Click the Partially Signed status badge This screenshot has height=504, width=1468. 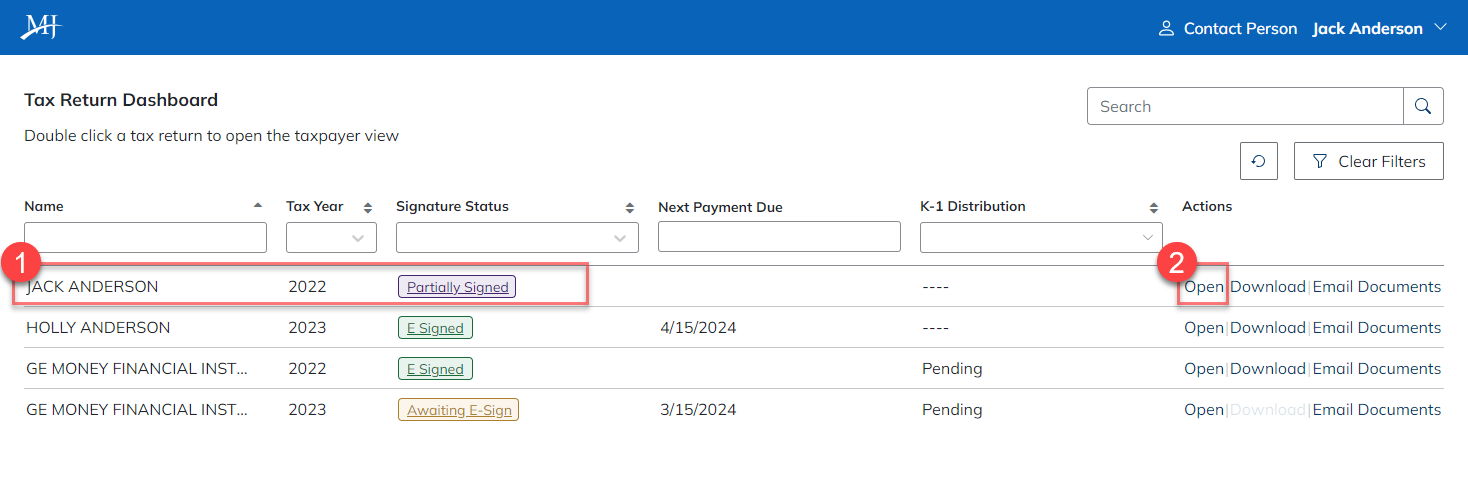[457, 287]
